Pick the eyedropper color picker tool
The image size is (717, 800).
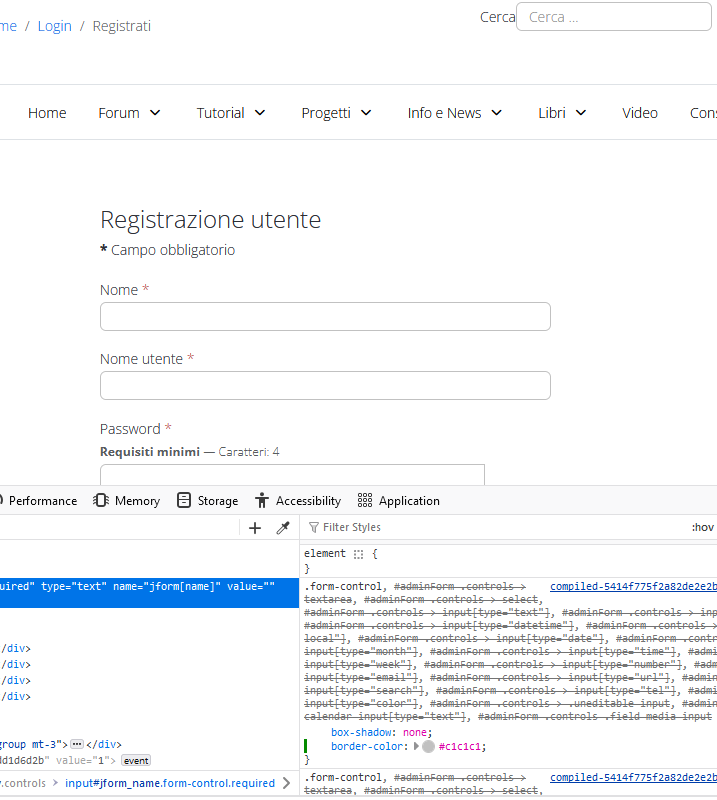click(283, 528)
